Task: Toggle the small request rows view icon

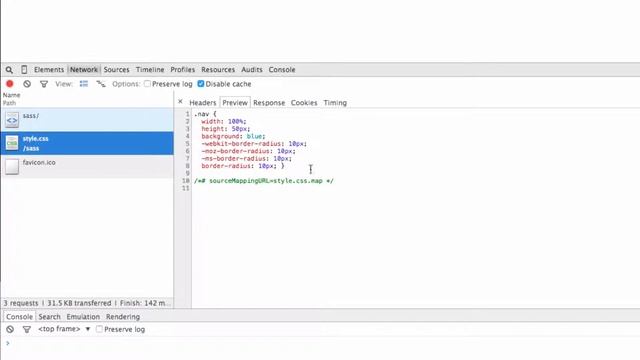Action: [x=101, y=84]
